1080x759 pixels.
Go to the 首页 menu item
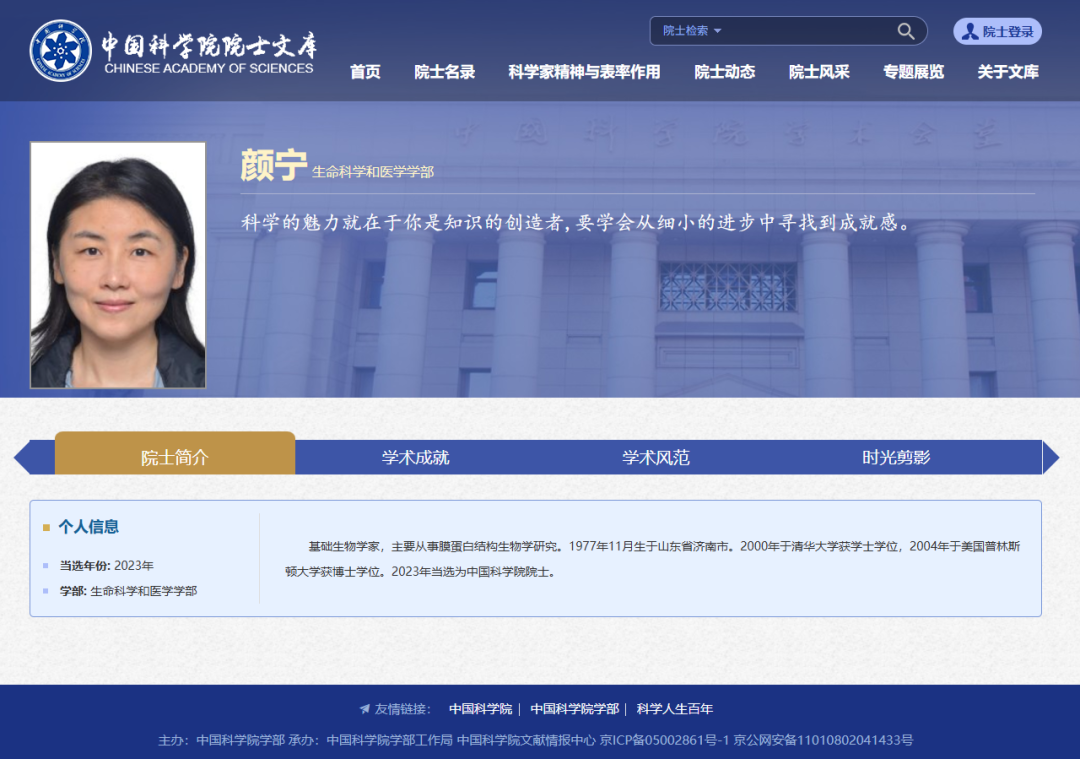(x=365, y=72)
